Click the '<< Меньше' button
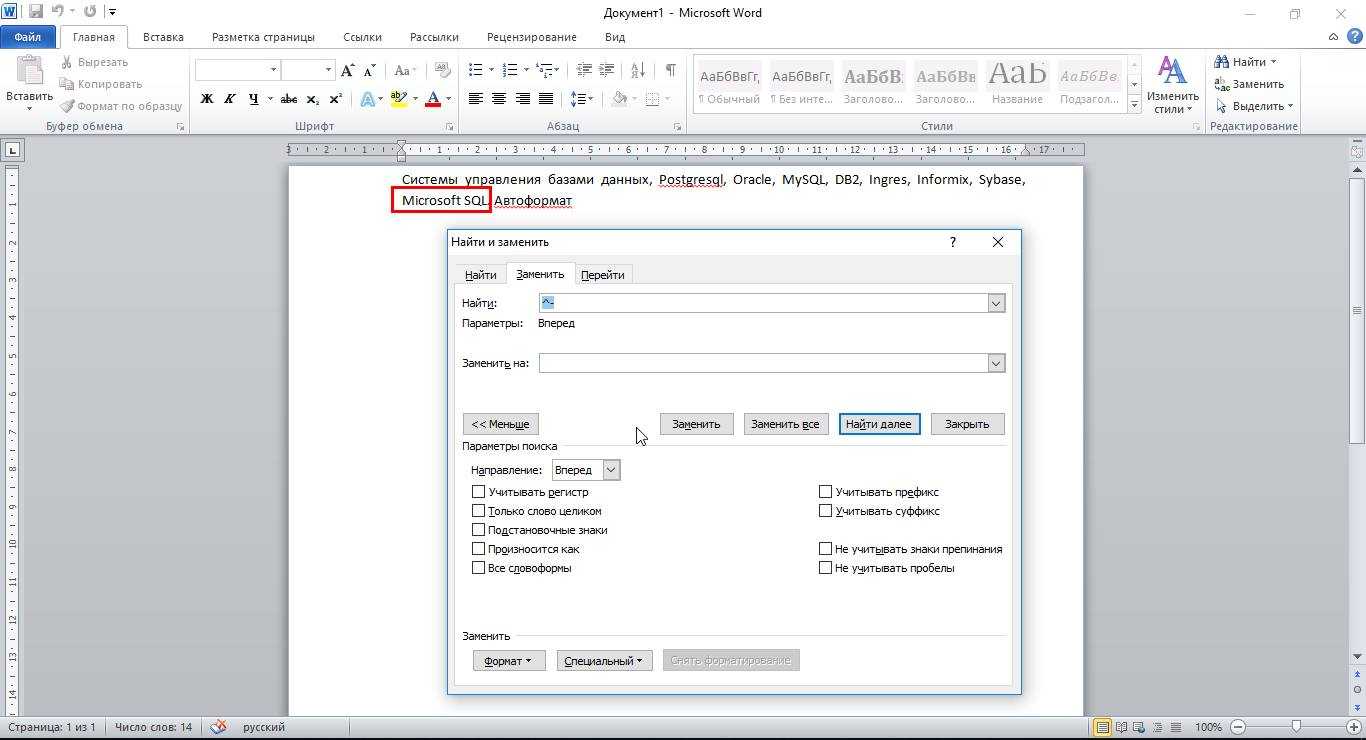1366x740 pixels. coord(500,424)
